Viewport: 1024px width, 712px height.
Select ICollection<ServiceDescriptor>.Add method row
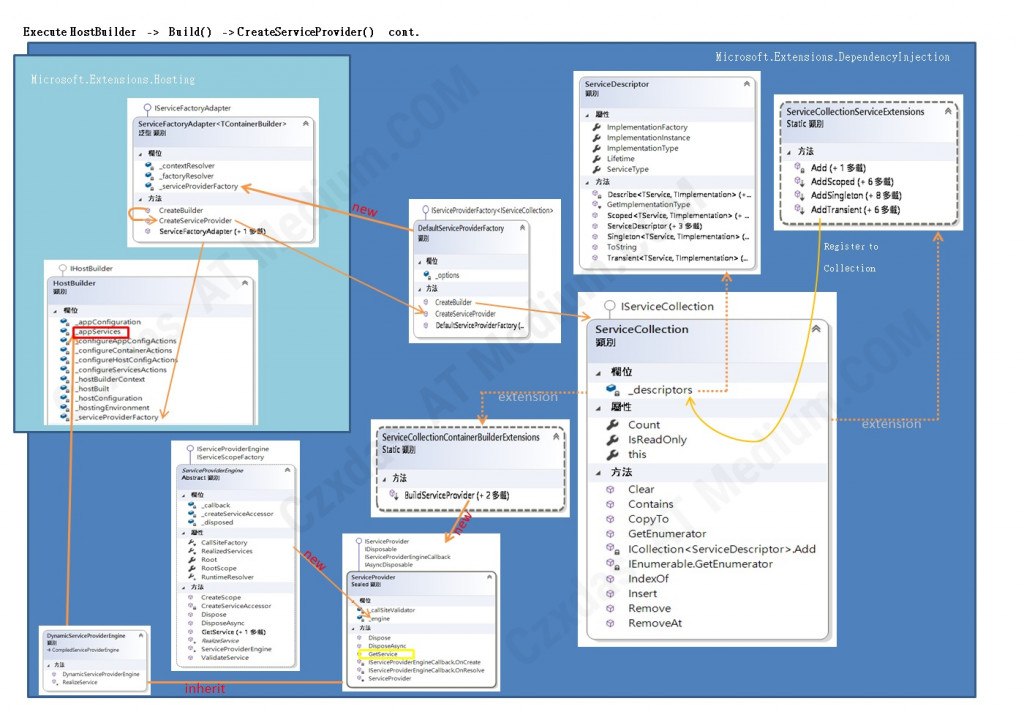click(x=722, y=549)
